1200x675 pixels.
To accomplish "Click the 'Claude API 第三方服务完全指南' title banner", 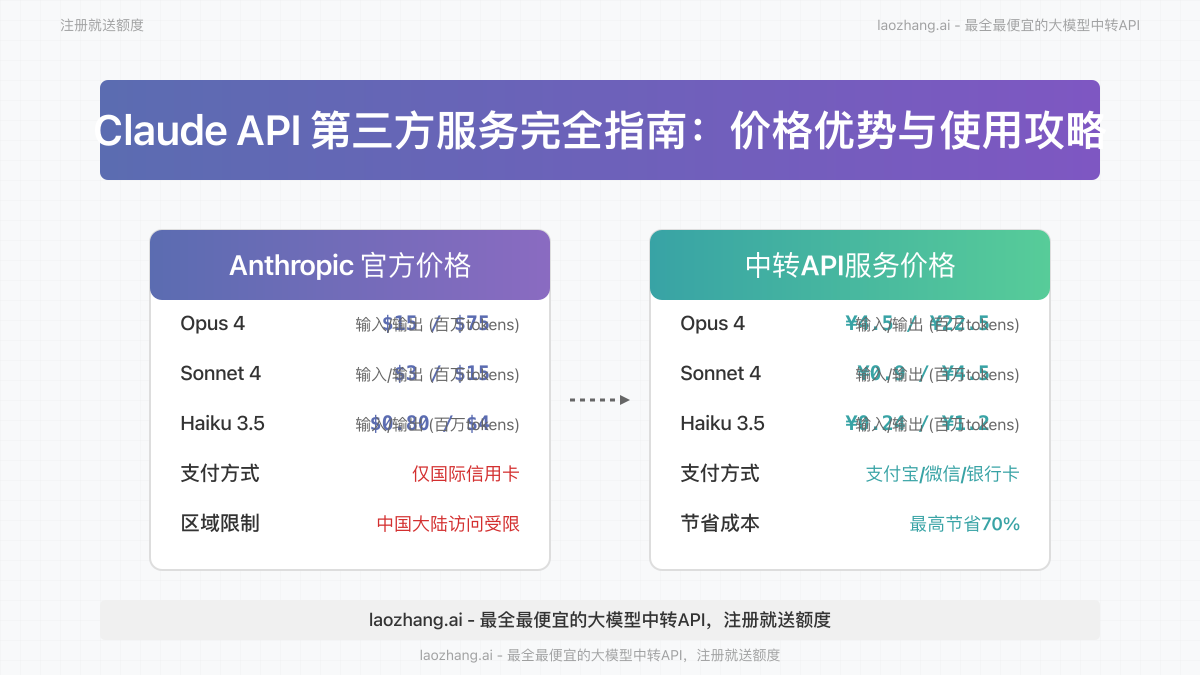I will [x=600, y=130].
